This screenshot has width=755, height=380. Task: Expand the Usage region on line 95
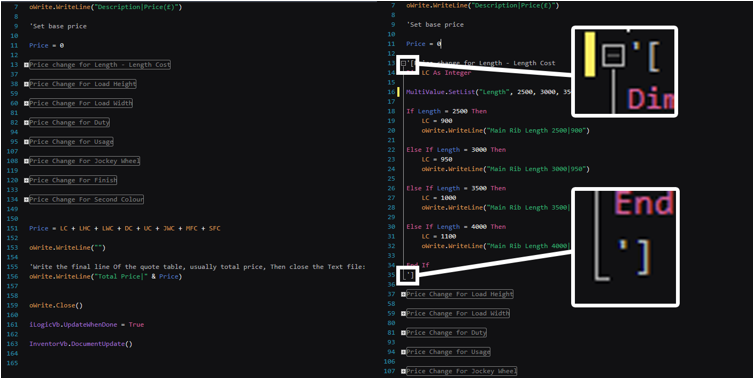[x=26, y=142]
